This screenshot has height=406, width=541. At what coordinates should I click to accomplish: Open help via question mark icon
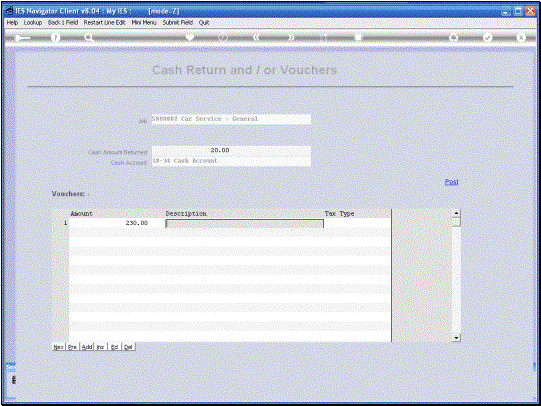55,38
